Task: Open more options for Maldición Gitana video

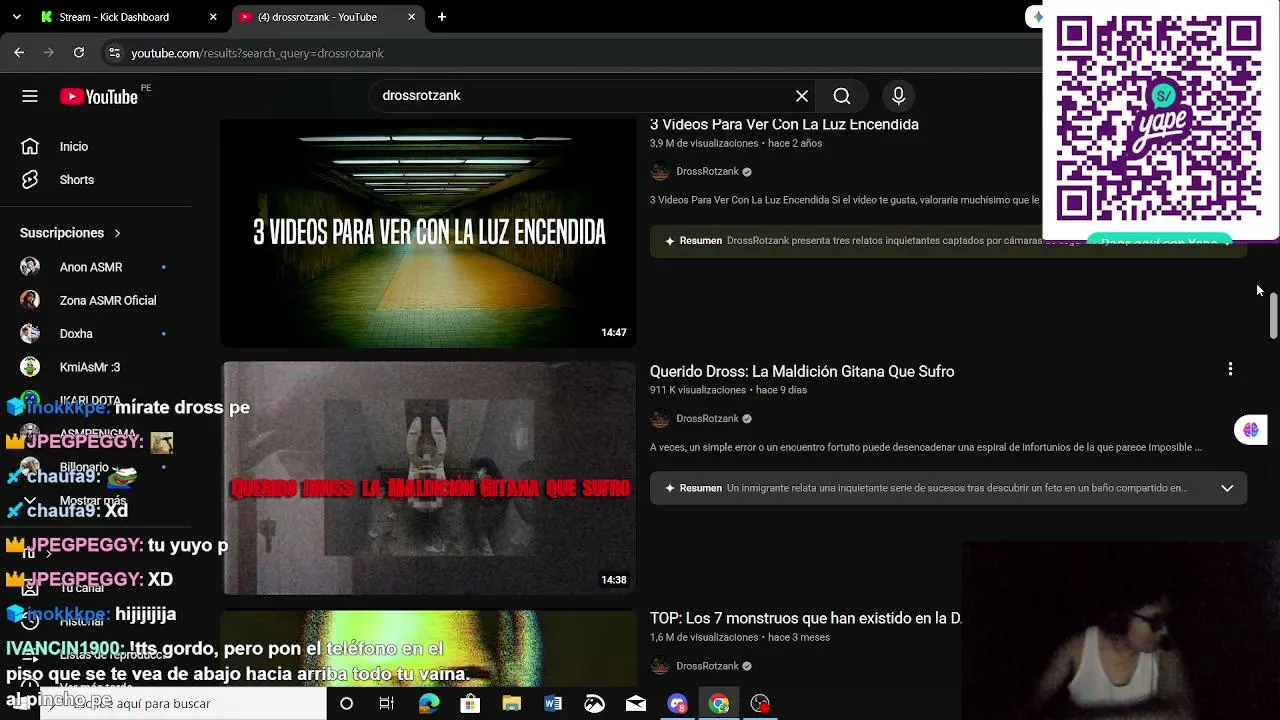Action: pos(1230,369)
